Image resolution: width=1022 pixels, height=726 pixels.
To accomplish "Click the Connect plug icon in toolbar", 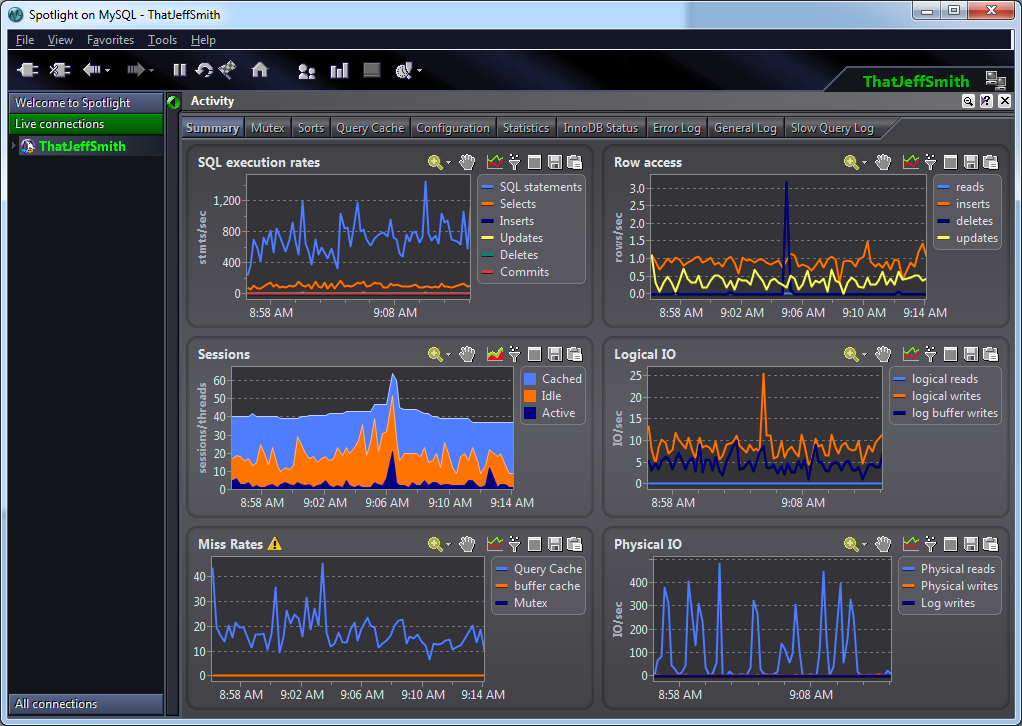I will [x=27, y=70].
